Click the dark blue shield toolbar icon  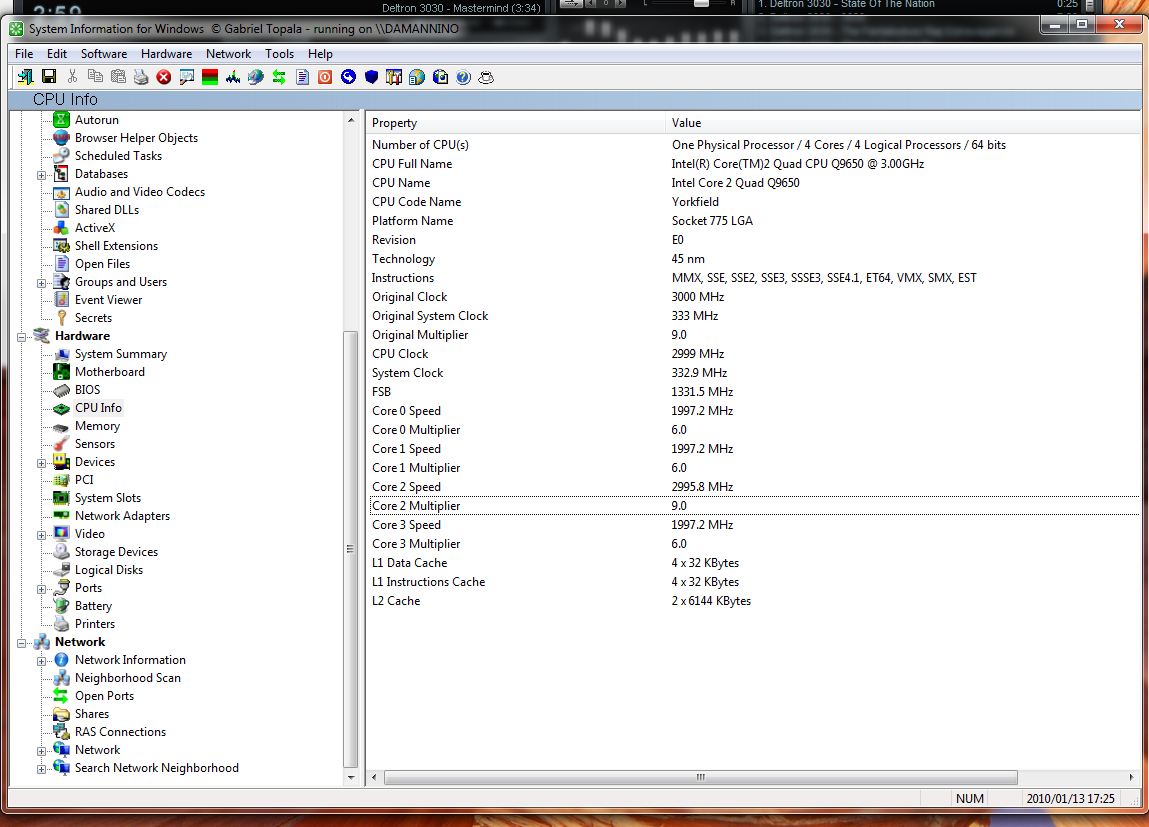tap(372, 77)
